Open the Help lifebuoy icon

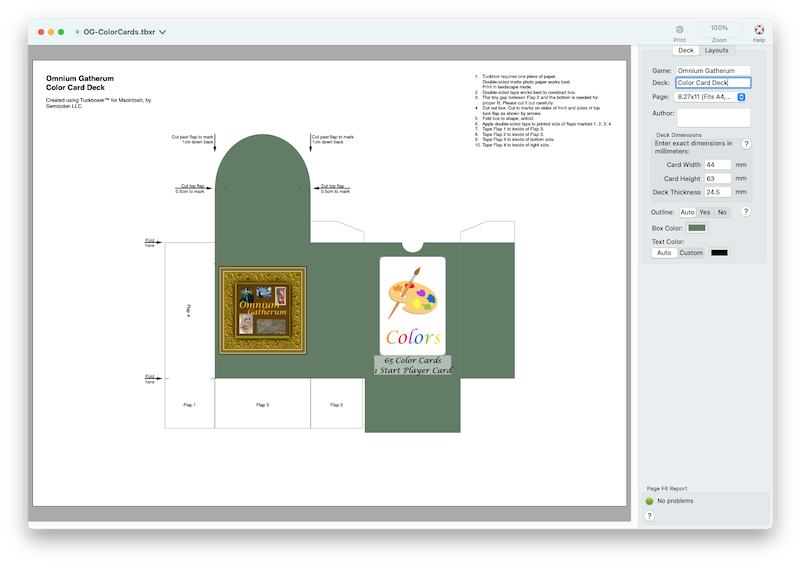[759, 30]
